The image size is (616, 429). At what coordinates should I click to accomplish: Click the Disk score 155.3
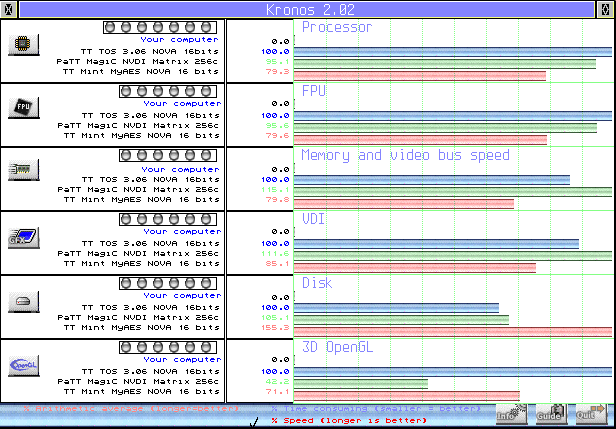(x=275, y=328)
